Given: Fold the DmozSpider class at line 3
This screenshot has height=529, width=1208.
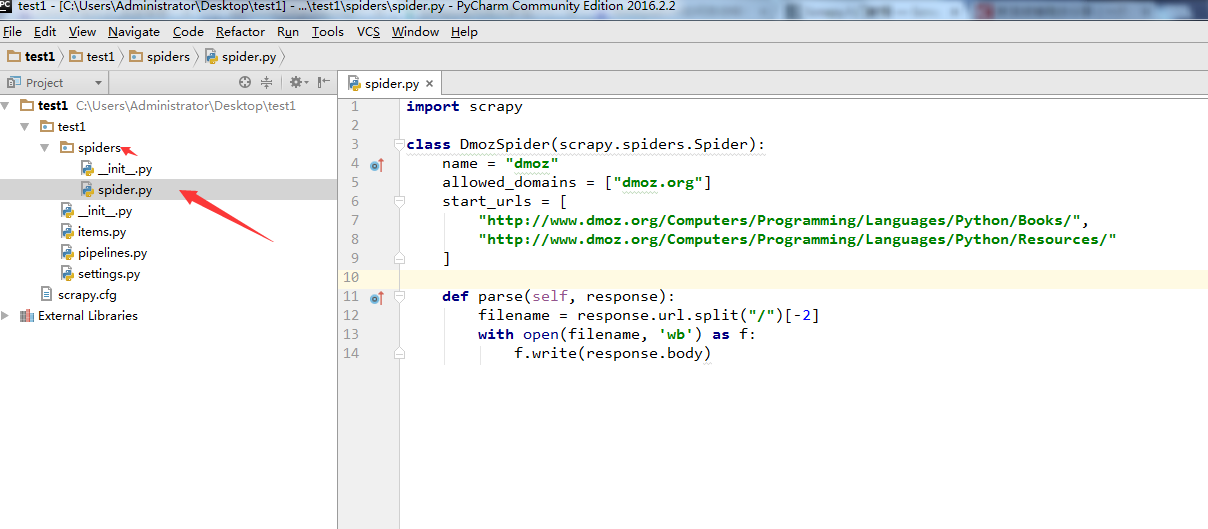Looking at the screenshot, I should pyautogui.click(x=399, y=144).
